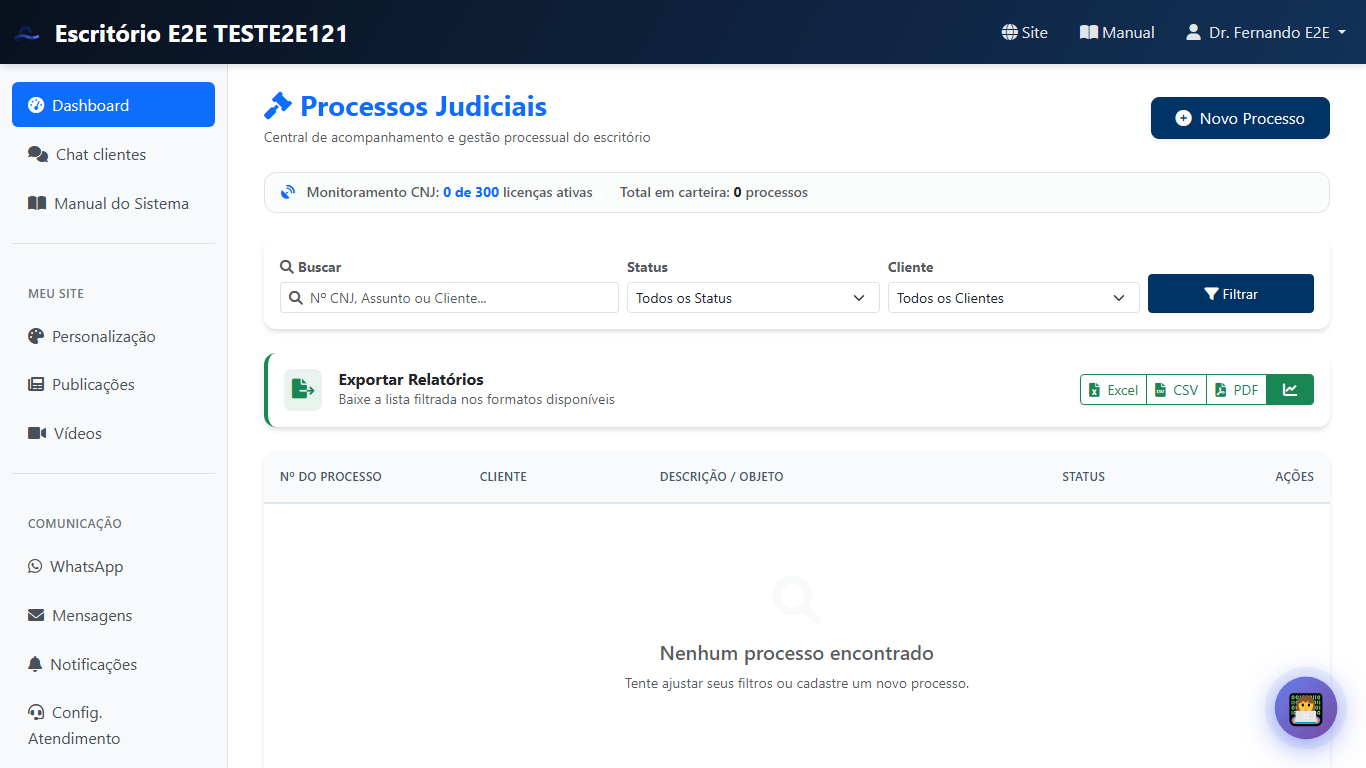Click the Filtrar button
1366x768 pixels.
[1231, 294]
